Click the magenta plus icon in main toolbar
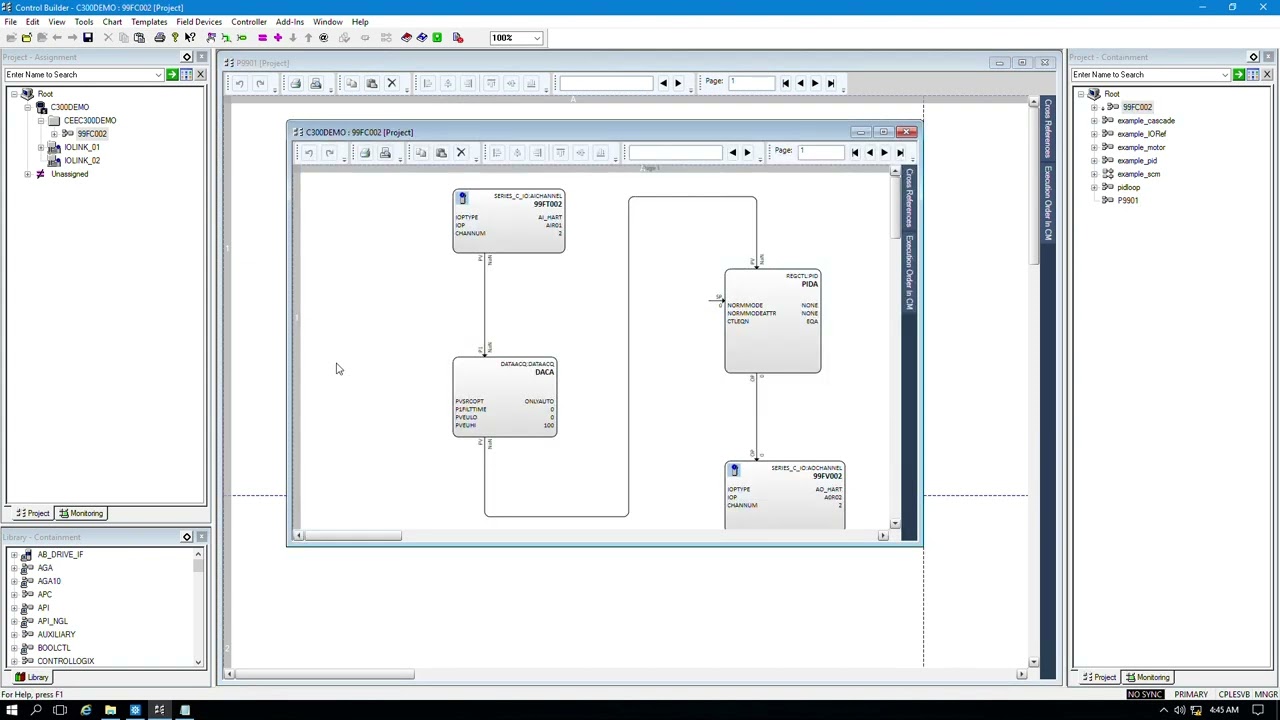 278,38
